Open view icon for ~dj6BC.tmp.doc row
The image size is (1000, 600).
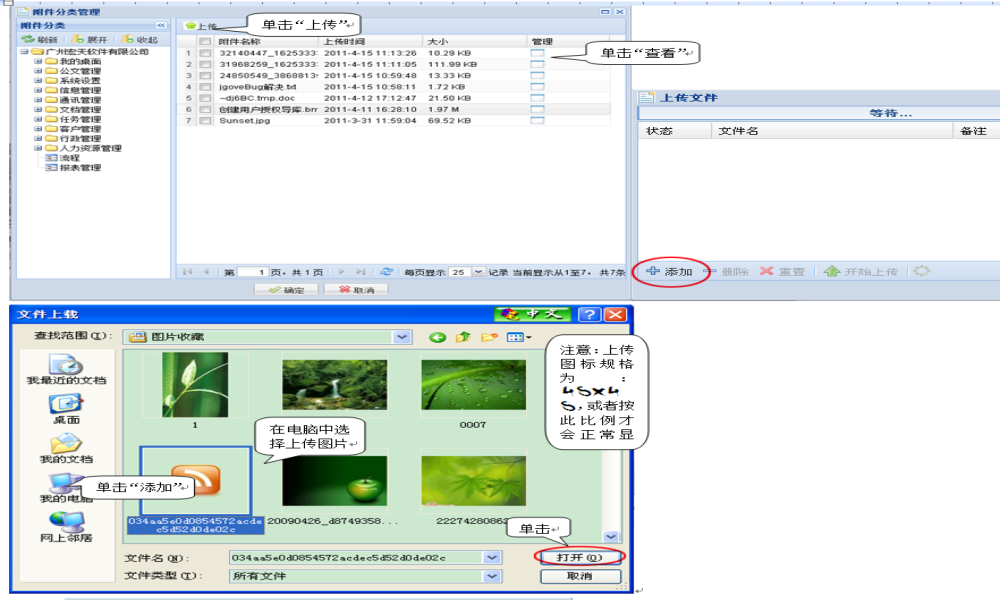(537, 98)
